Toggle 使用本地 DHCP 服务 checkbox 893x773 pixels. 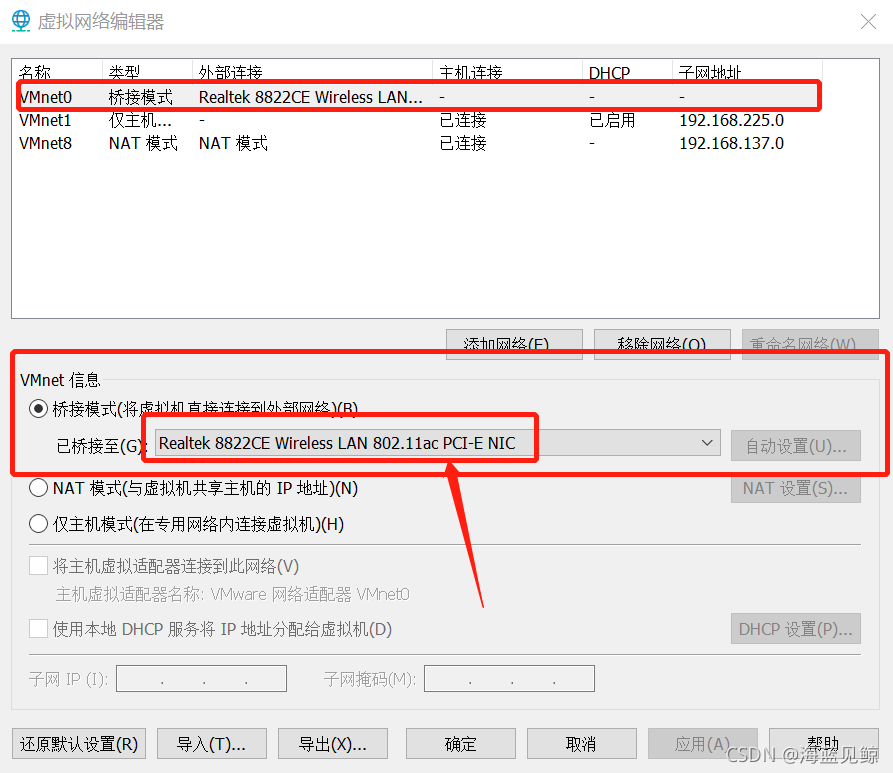[38, 629]
